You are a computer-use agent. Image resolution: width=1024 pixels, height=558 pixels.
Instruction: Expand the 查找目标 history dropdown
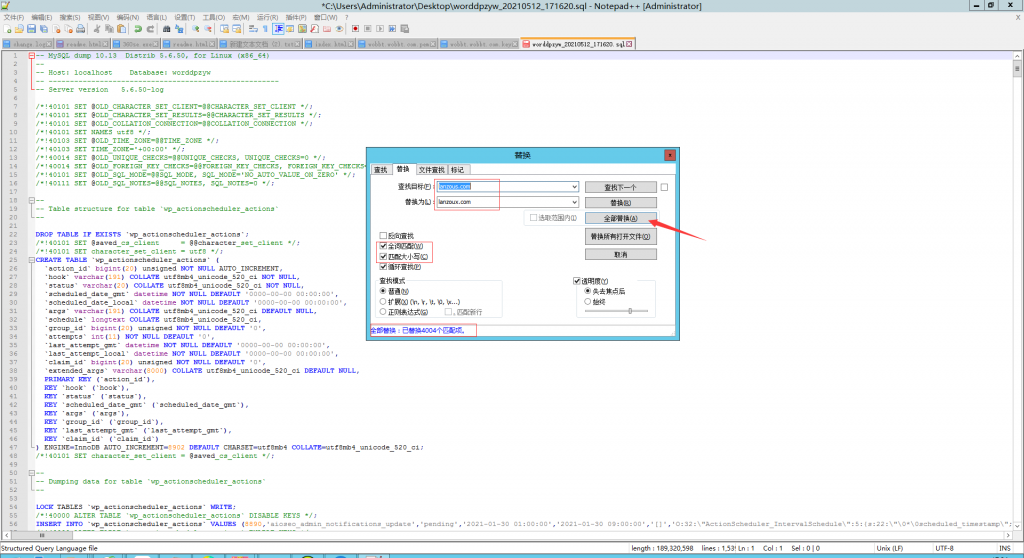click(574, 187)
